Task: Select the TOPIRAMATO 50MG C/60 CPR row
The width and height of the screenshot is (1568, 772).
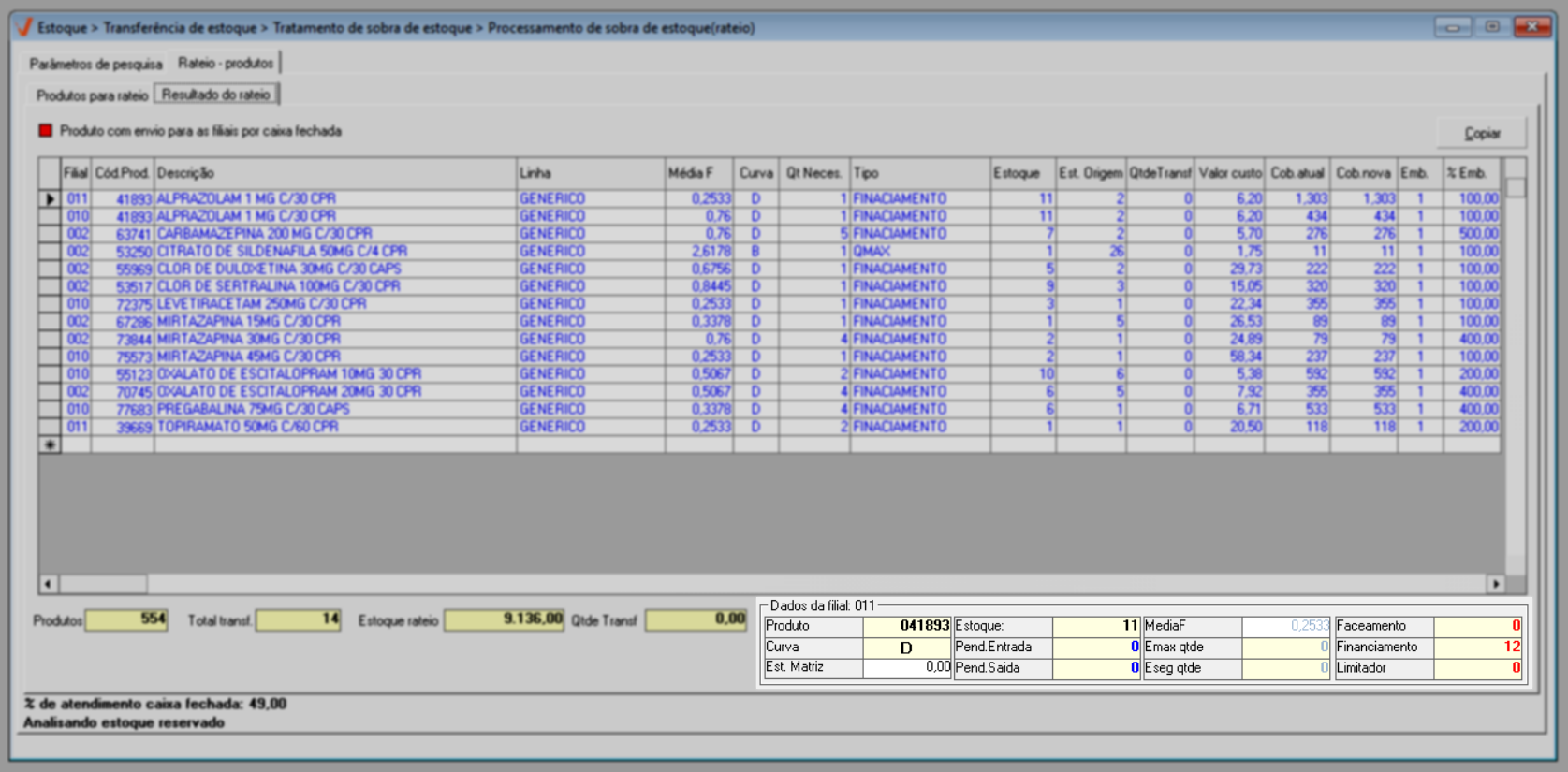Action: (247, 427)
